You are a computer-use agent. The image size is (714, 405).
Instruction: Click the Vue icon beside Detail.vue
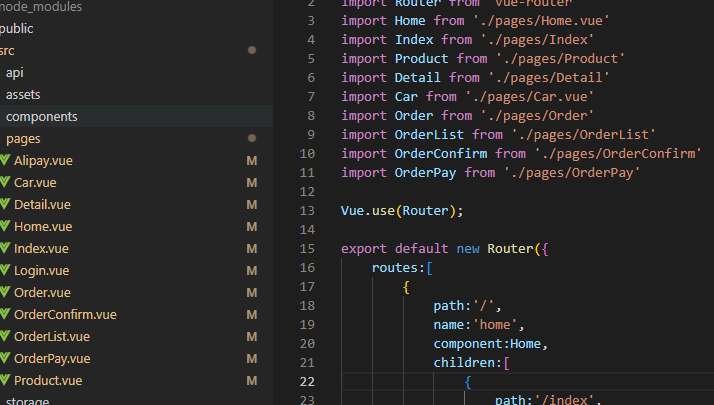[x=5, y=204]
